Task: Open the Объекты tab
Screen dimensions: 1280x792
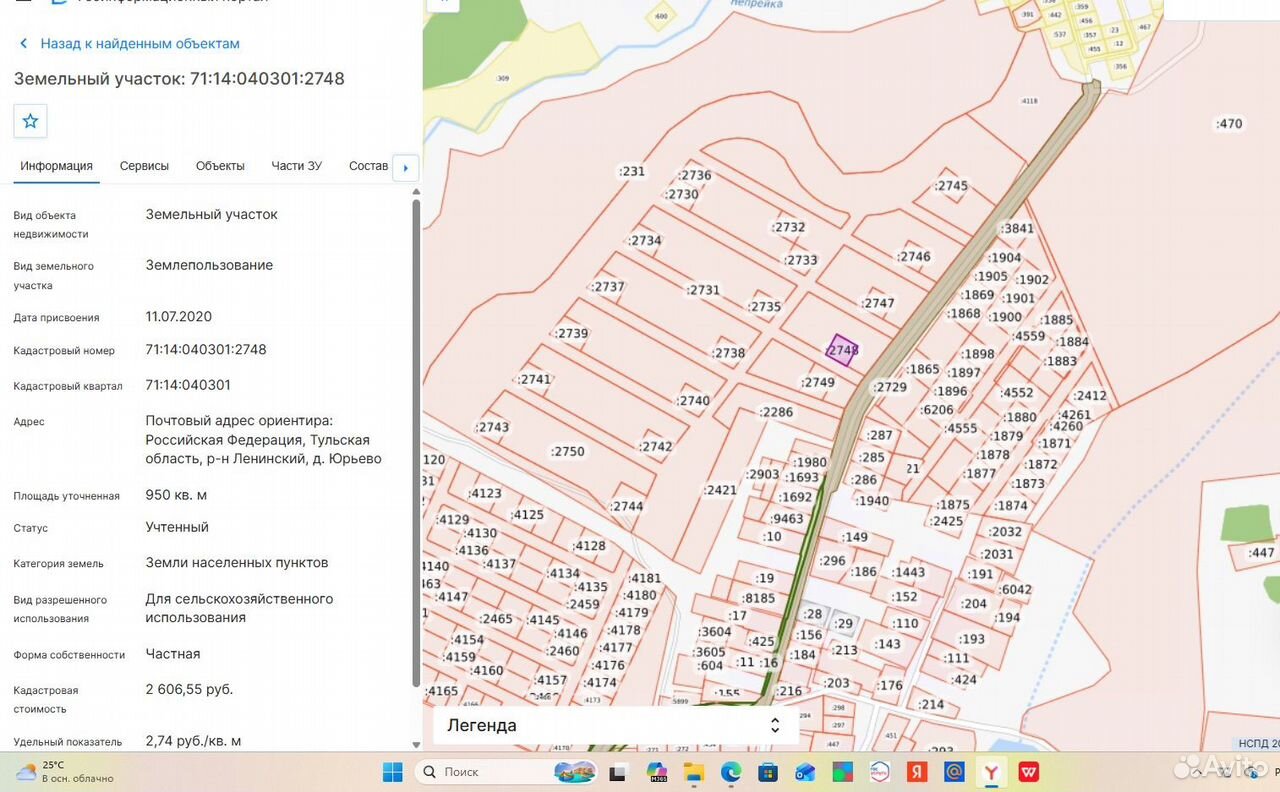Action: click(220, 166)
